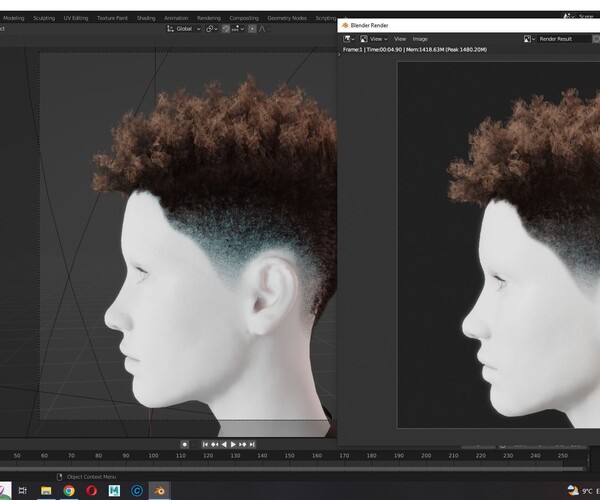
Task: Jump to the next keyframe
Action: point(243,444)
